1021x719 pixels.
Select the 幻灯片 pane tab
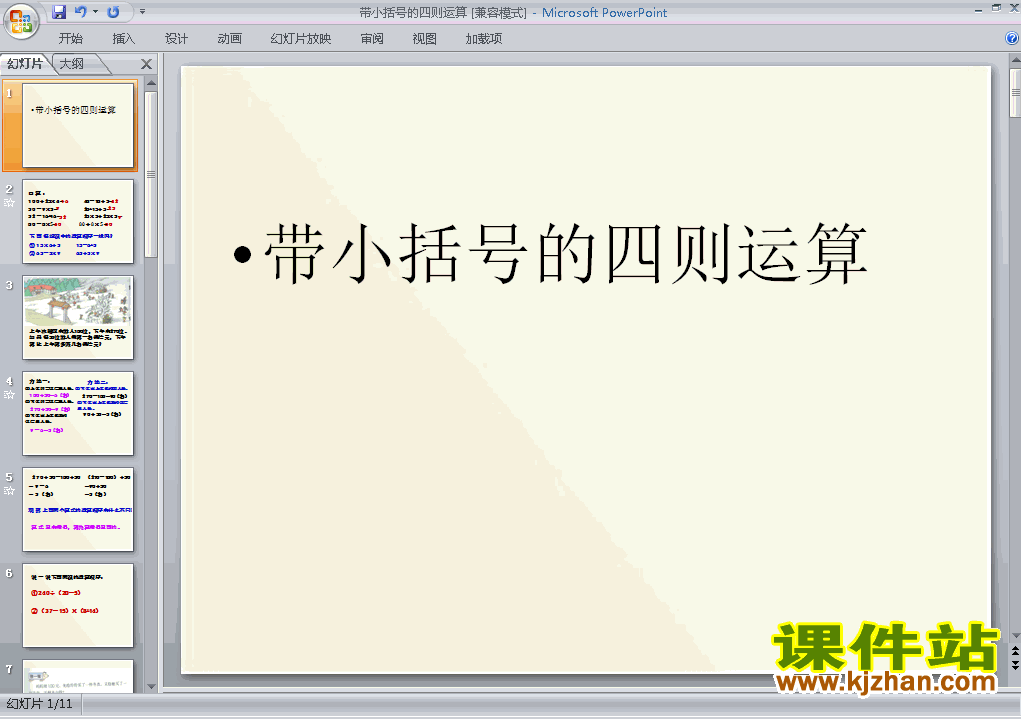click(x=25, y=64)
